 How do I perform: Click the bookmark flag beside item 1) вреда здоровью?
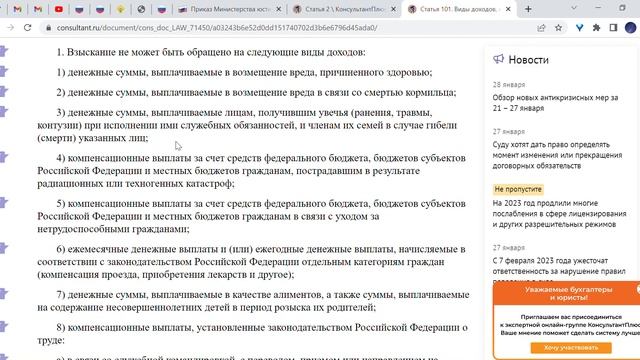4,71
